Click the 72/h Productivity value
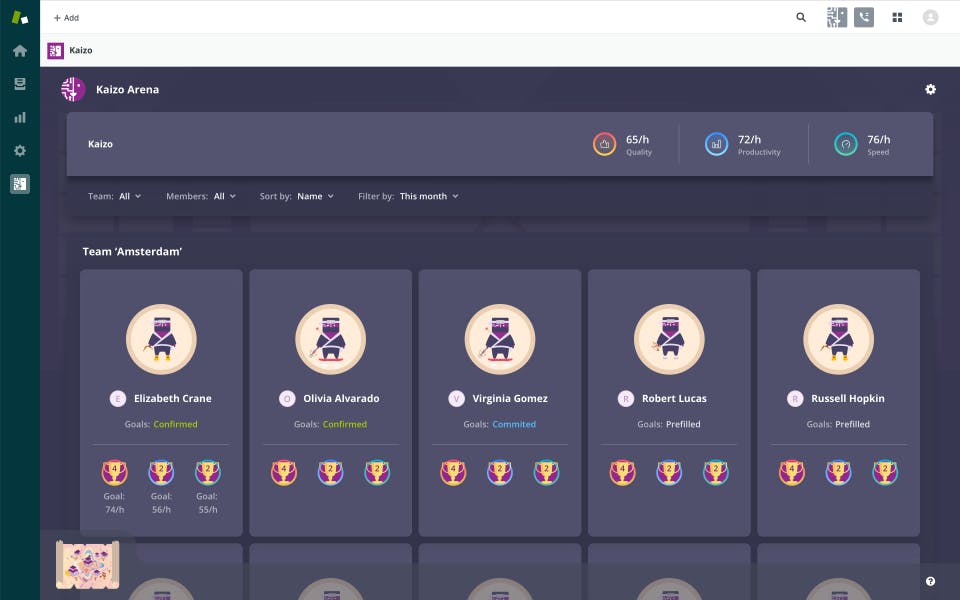 click(749, 140)
